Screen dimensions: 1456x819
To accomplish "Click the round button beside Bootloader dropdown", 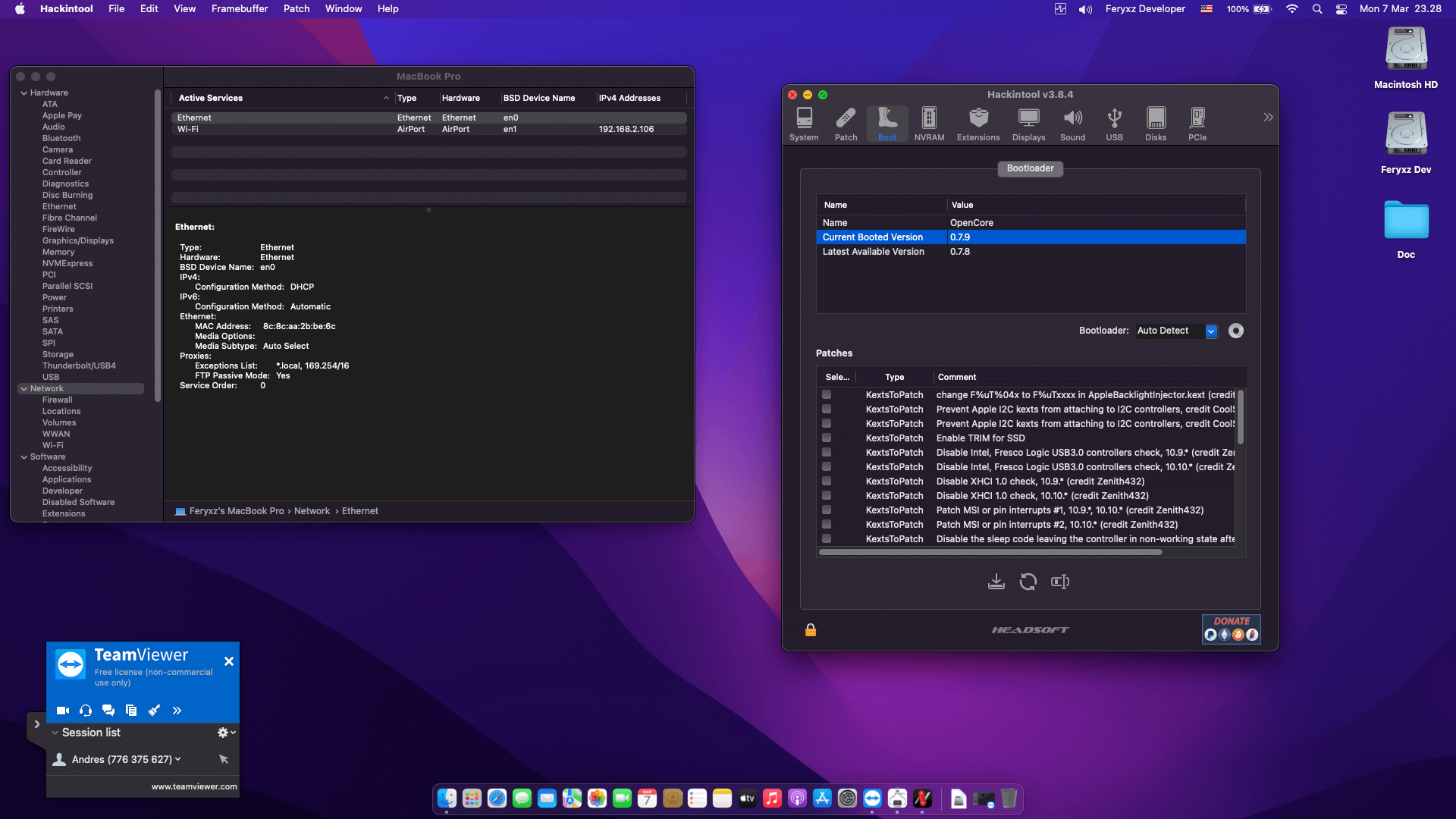I will coord(1236,331).
